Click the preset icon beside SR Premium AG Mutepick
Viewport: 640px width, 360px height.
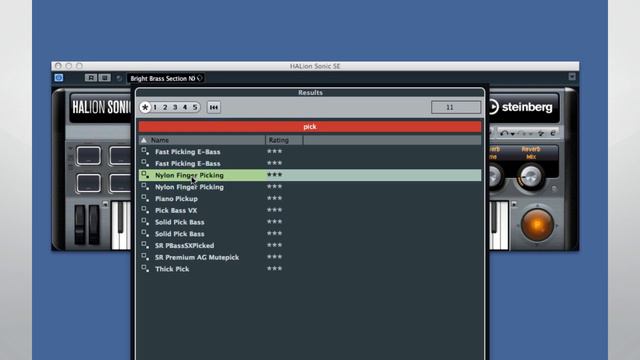click(145, 257)
